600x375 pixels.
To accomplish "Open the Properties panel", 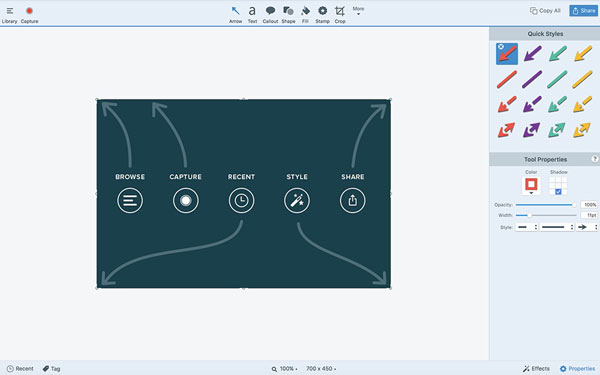I will [577, 368].
